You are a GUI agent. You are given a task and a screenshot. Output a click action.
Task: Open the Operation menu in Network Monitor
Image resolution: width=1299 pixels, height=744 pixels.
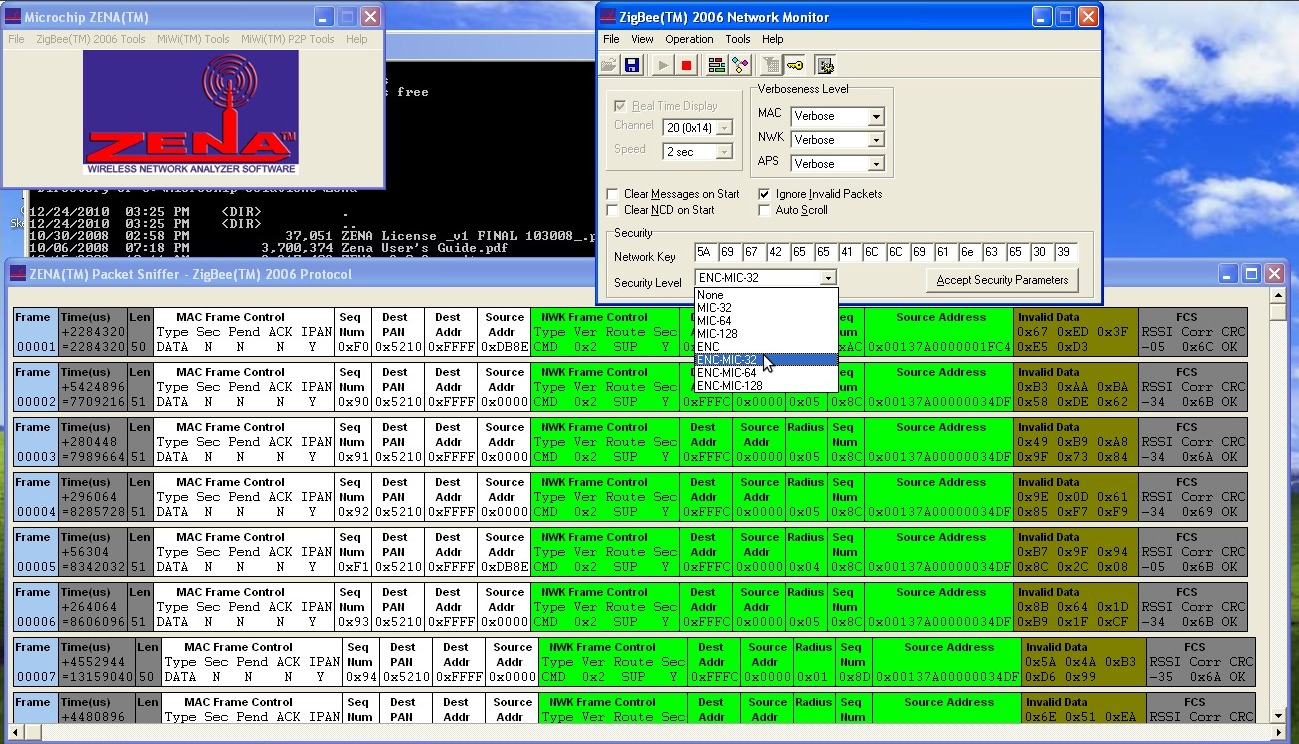689,39
